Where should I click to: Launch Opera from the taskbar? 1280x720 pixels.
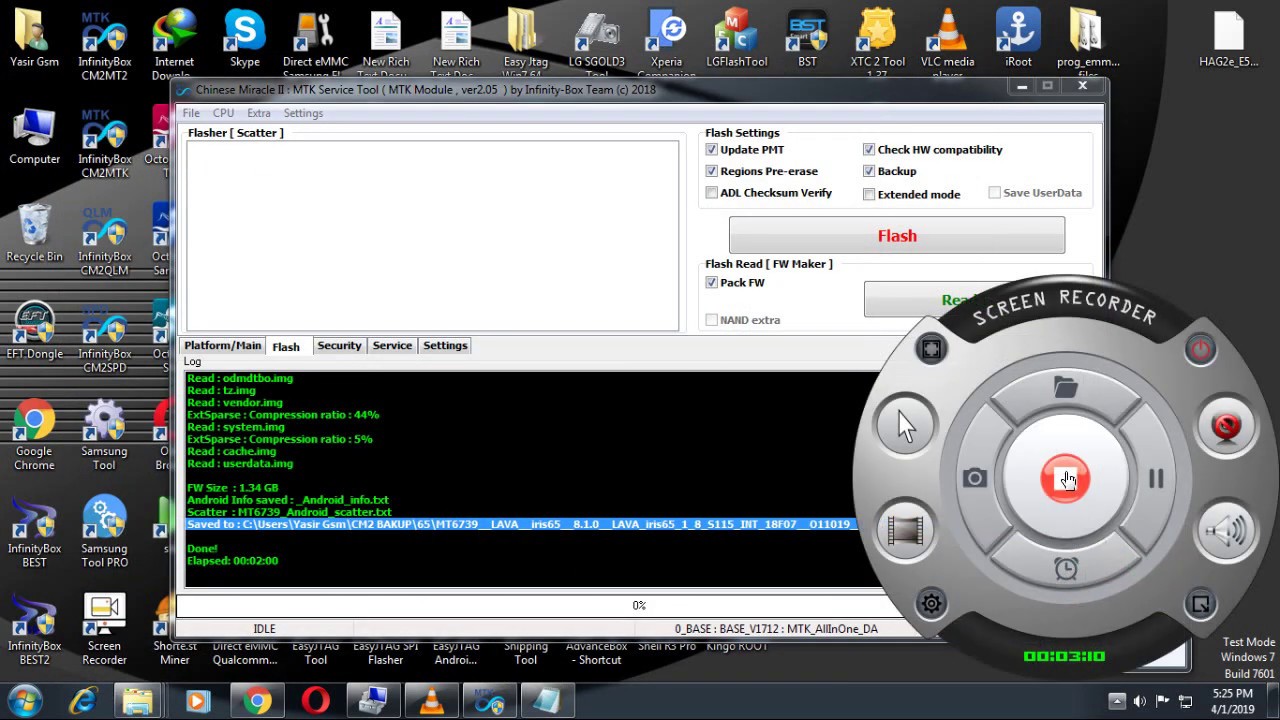pyautogui.click(x=315, y=701)
